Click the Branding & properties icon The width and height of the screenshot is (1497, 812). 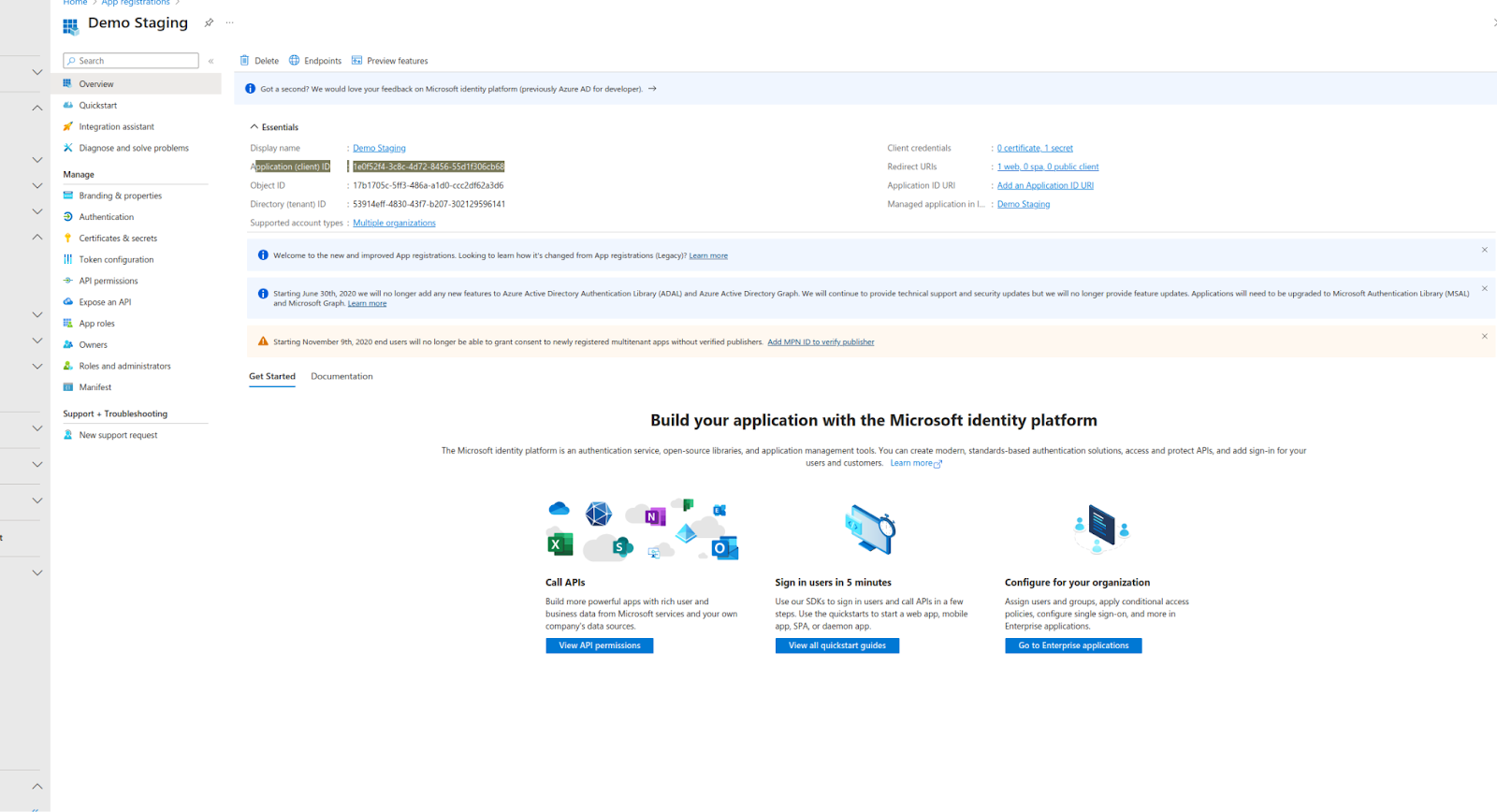tap(67, 196)
